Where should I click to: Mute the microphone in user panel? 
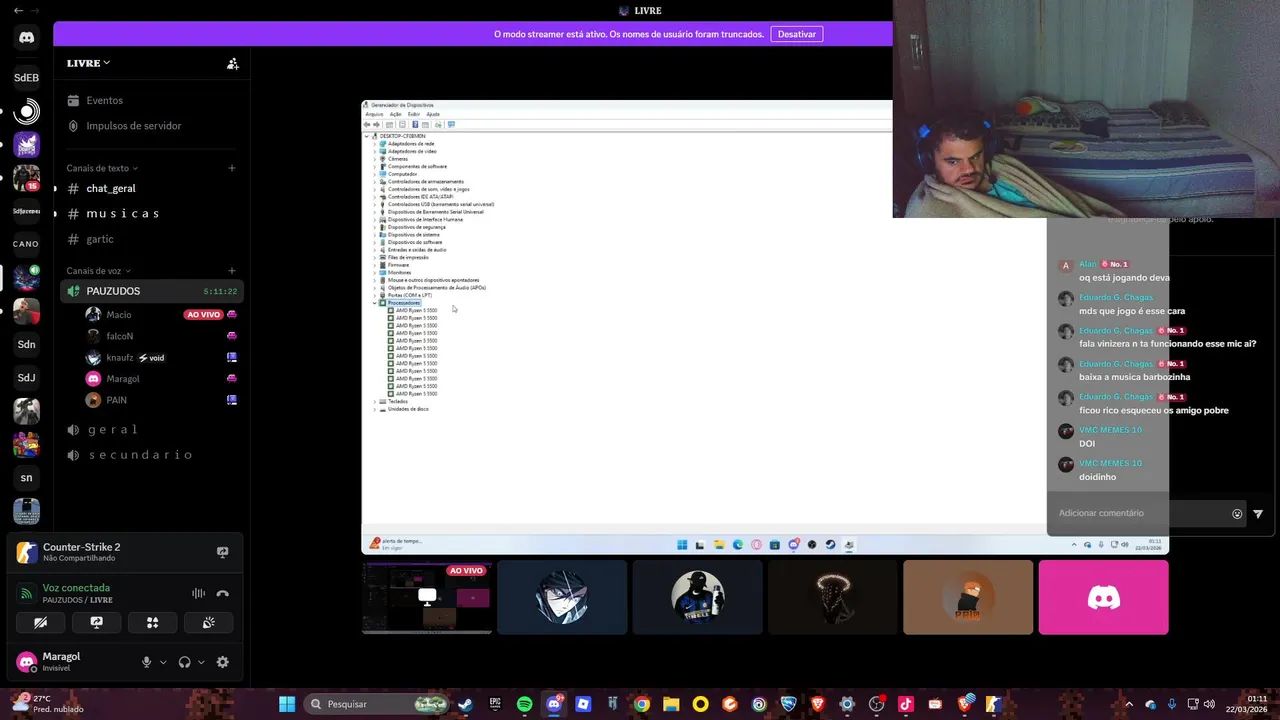click(x=146, y=662)
